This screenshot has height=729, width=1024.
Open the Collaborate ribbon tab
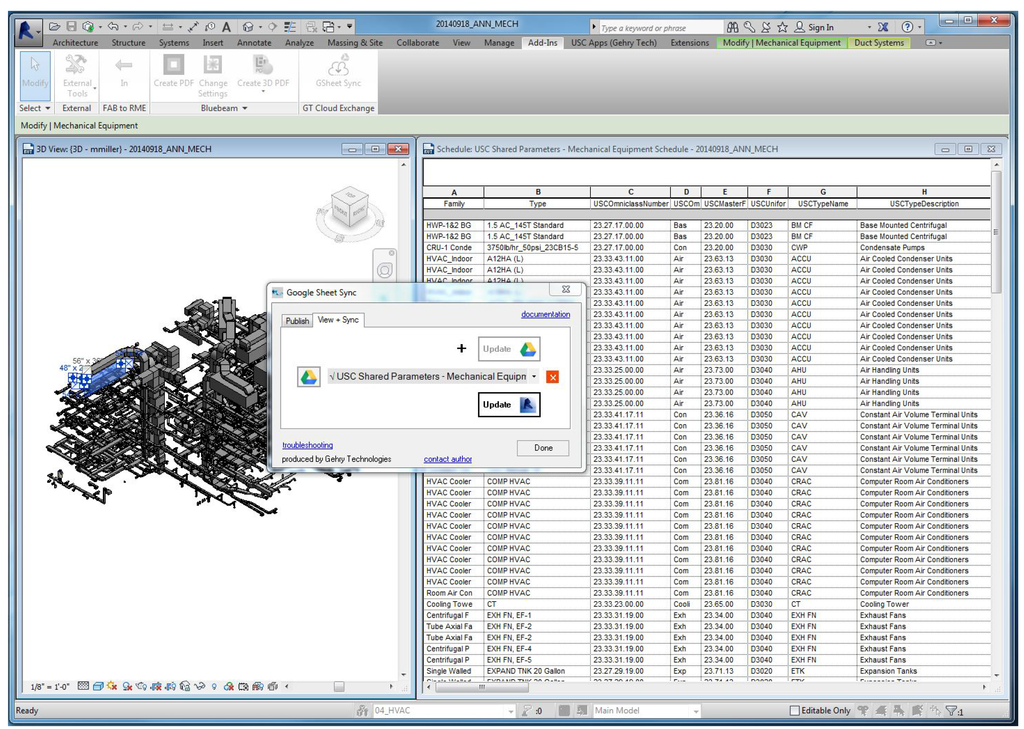(417, 43)
